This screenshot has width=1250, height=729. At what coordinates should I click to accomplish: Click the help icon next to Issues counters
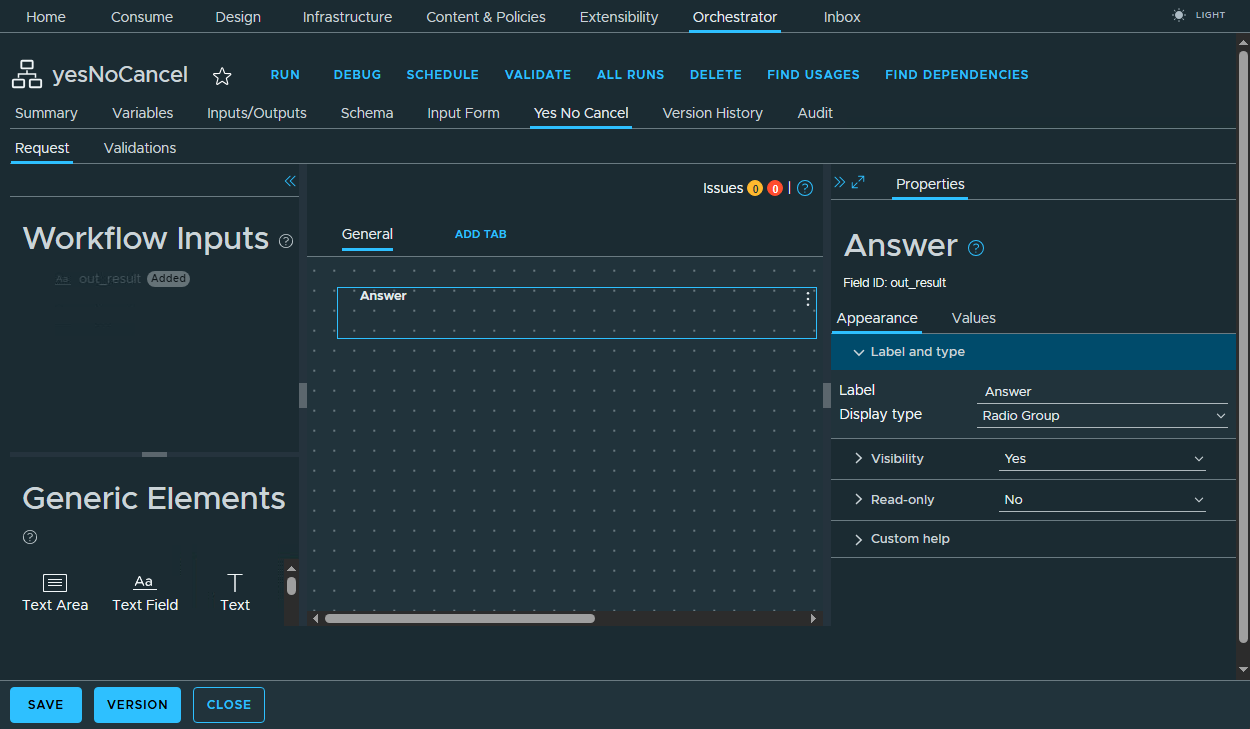point(805,188)
